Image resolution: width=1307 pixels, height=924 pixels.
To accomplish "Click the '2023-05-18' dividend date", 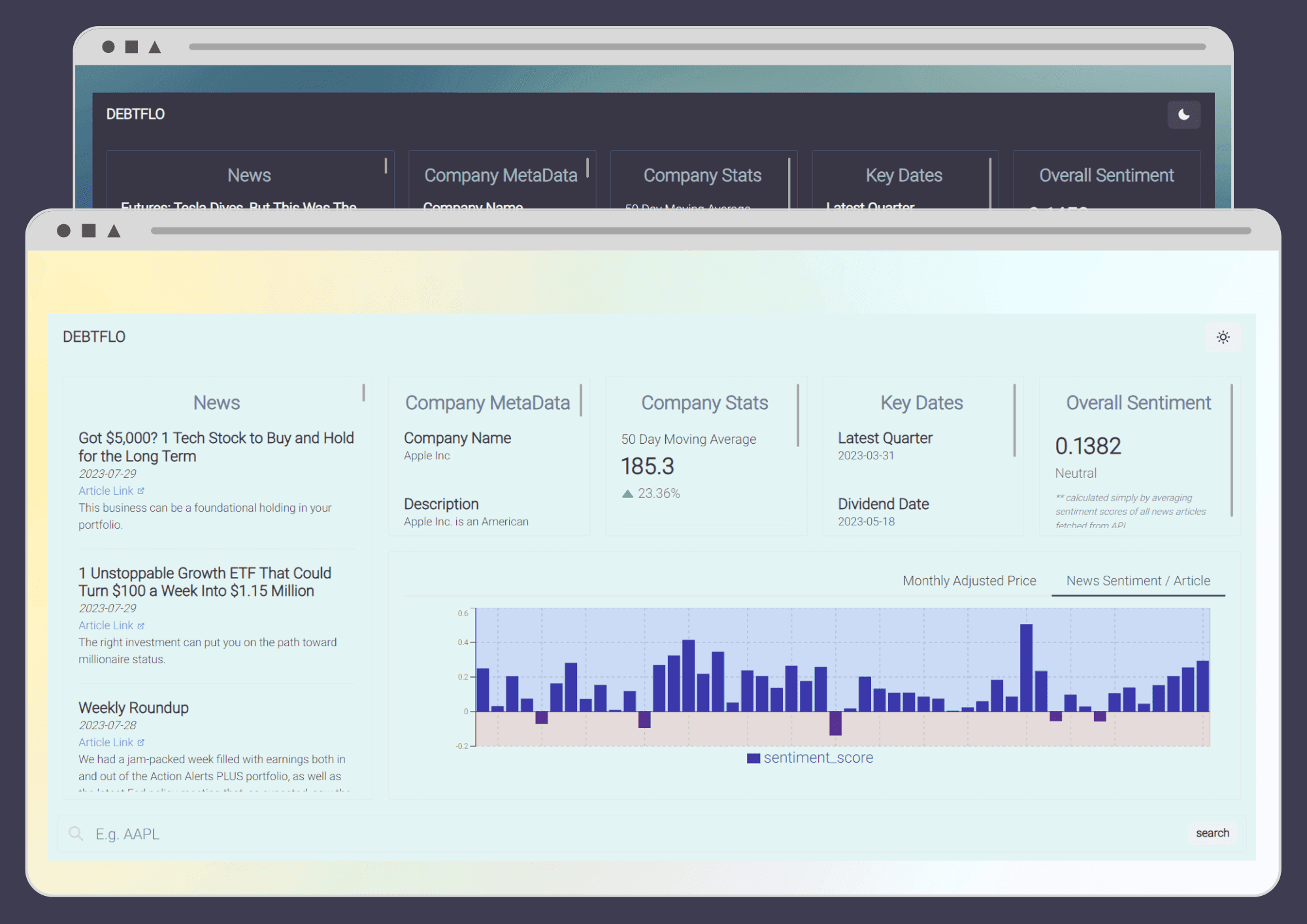I will pyautogui.click(x=866, y=521).
